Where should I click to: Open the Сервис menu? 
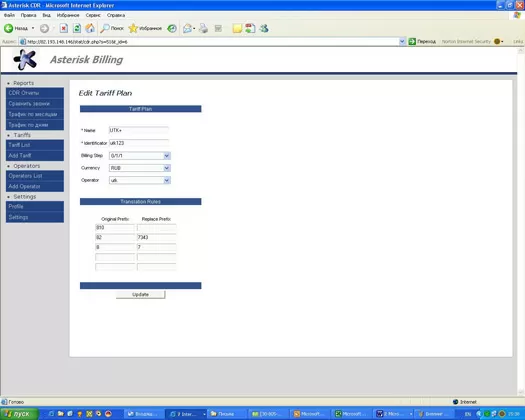point(93,15)
